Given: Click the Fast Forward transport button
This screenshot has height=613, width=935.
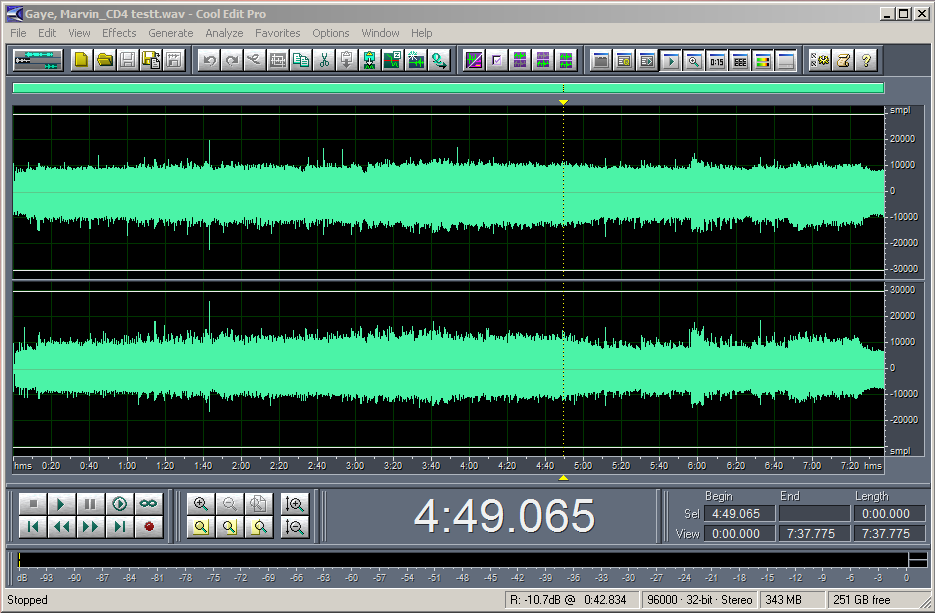Looking at the screenshot, I should coord(90,527).
